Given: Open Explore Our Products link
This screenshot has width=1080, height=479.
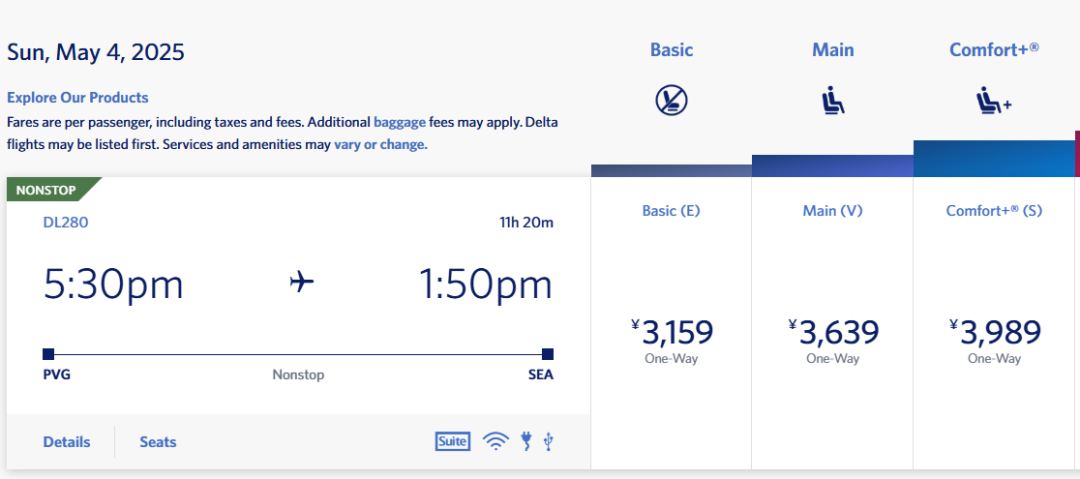Looking at the screenshot, I should coord(77,97).
